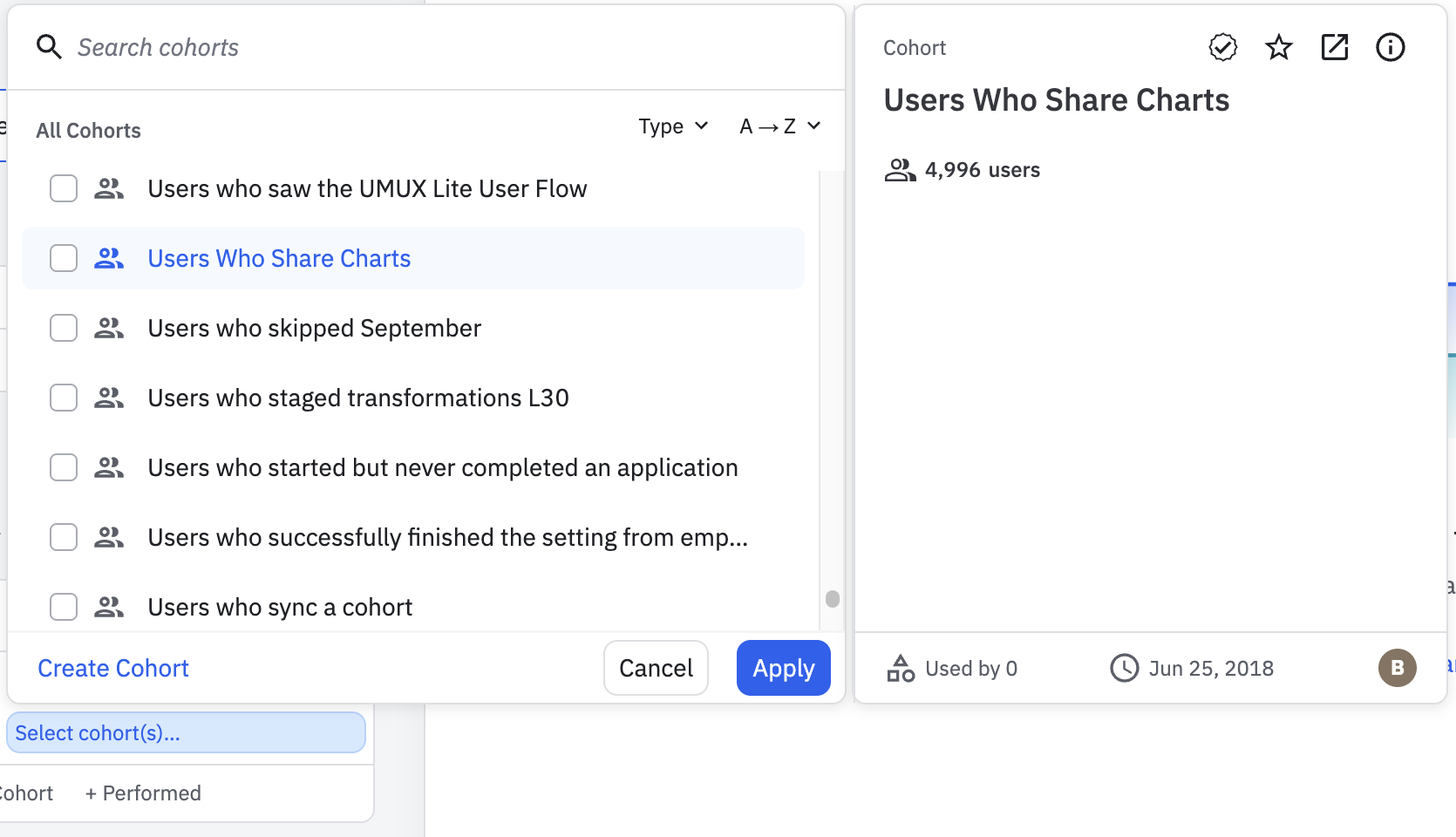Viewport: 1456px width, 837px height.
Task: Open the Type filter dropdown
Action: (x=673, y=126)
